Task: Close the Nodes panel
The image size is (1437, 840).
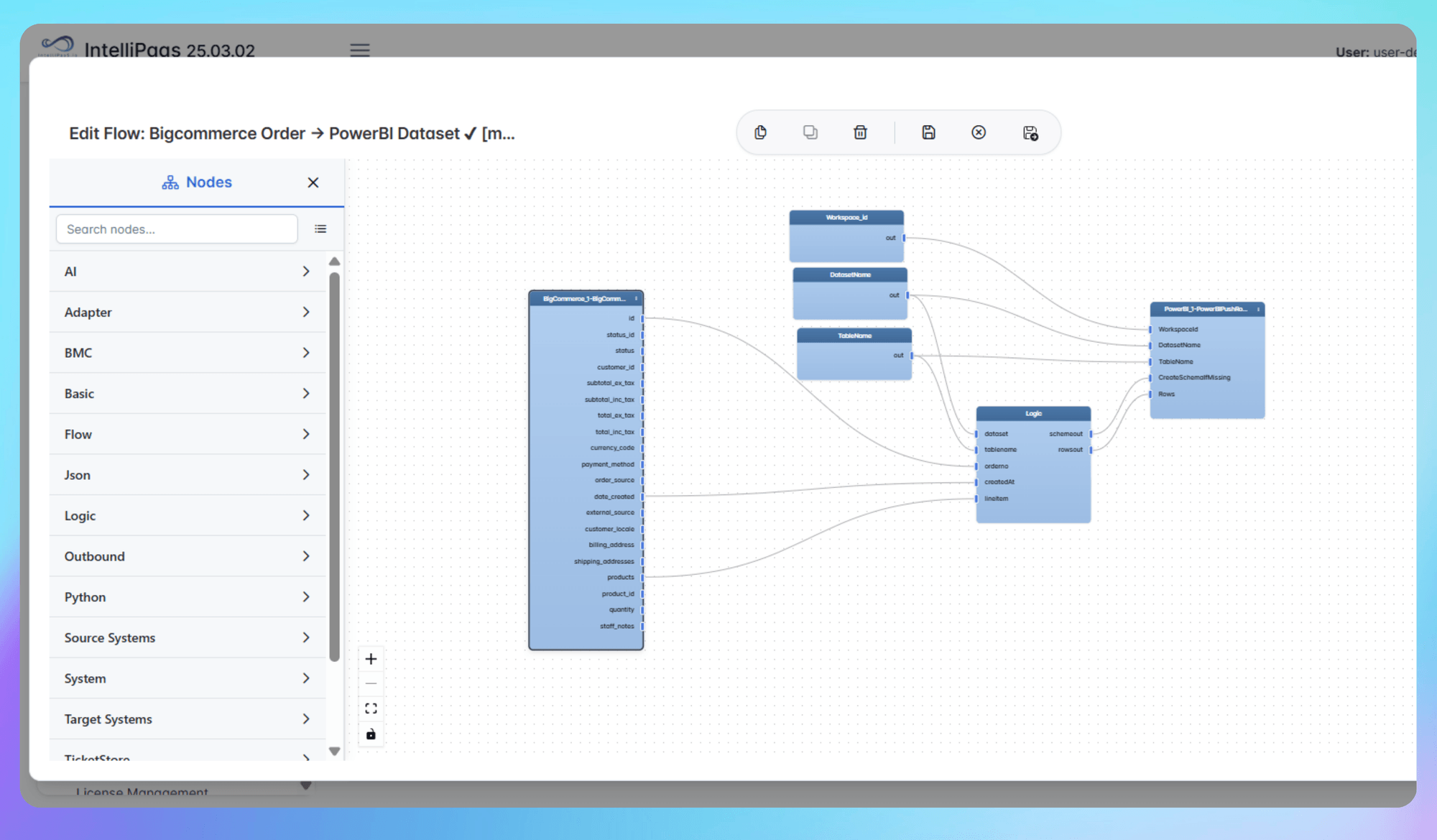Action: point(313,182)
